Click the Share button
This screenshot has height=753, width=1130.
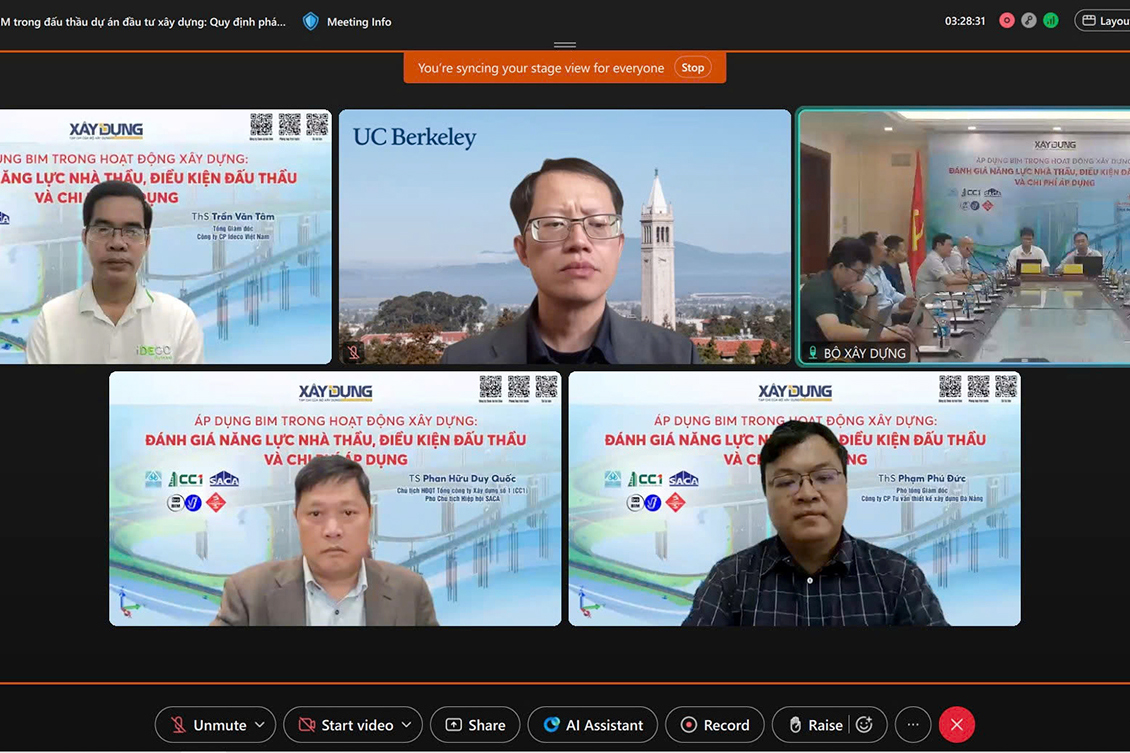[x=475, y=725]
